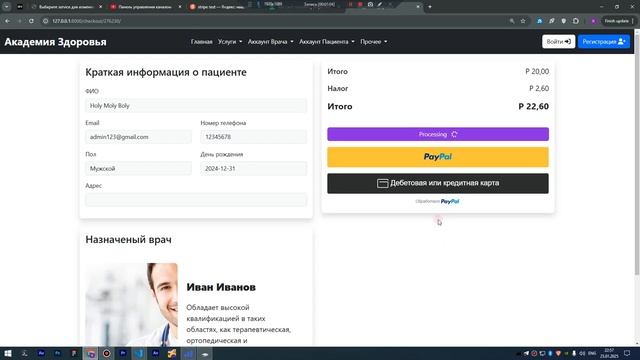Click the red stop recording icon in recorder bar
The width and height of the screenshot is (640, 360).
(x=360, y=4)
